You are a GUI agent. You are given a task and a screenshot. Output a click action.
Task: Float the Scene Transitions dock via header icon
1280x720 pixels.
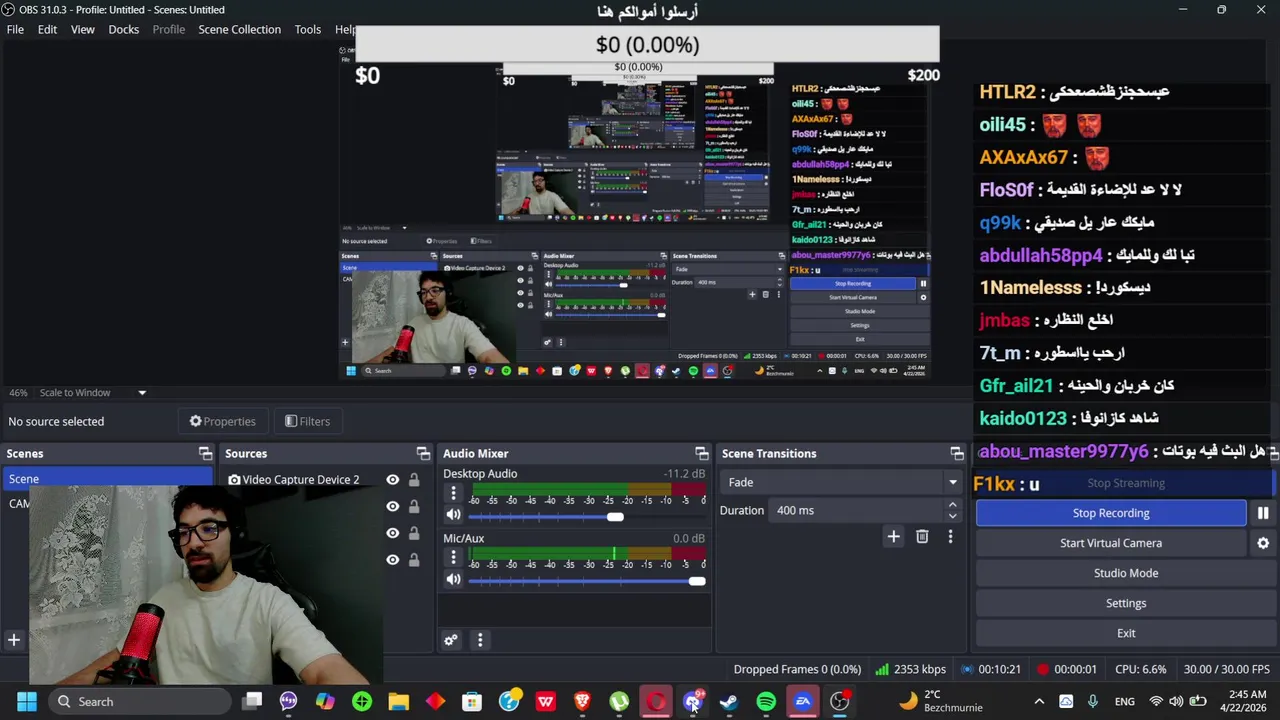point(957,454)
